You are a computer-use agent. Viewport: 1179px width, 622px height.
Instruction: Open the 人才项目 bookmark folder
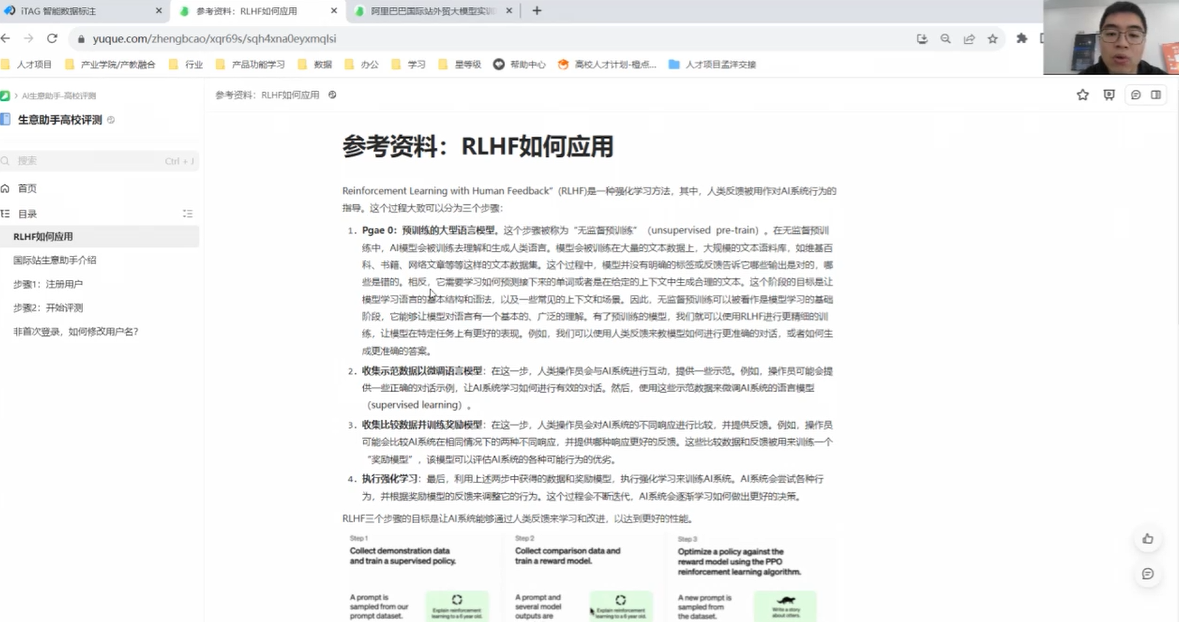[27, 65]
